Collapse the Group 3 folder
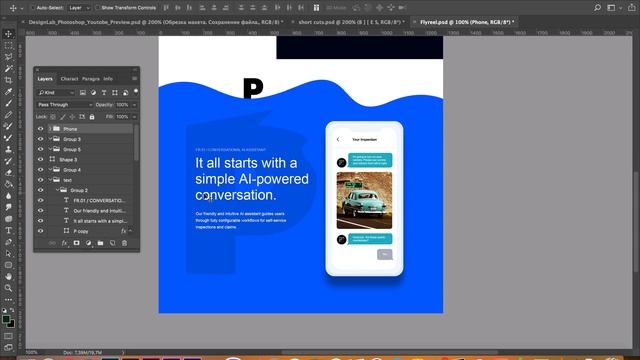Screen dimensions: 640x360 point(50,139)
